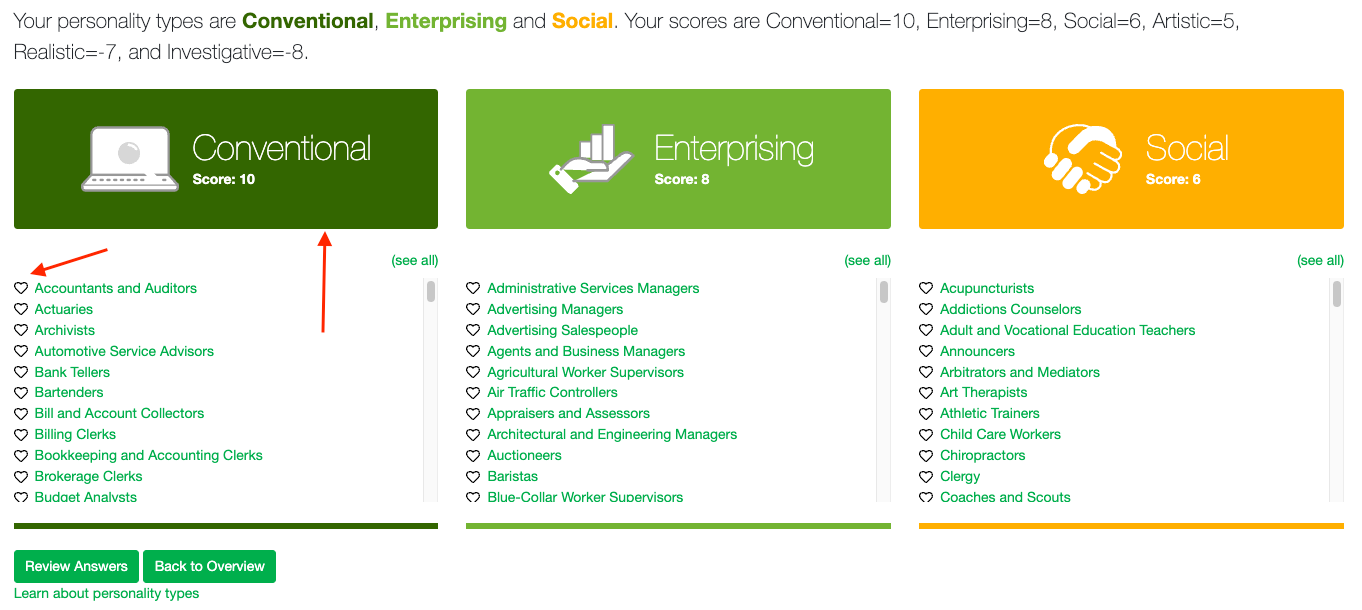Click the heart icon next to Acupuncturists
This screenshot has width=1362, height=610.
click(x=926, y=288)
